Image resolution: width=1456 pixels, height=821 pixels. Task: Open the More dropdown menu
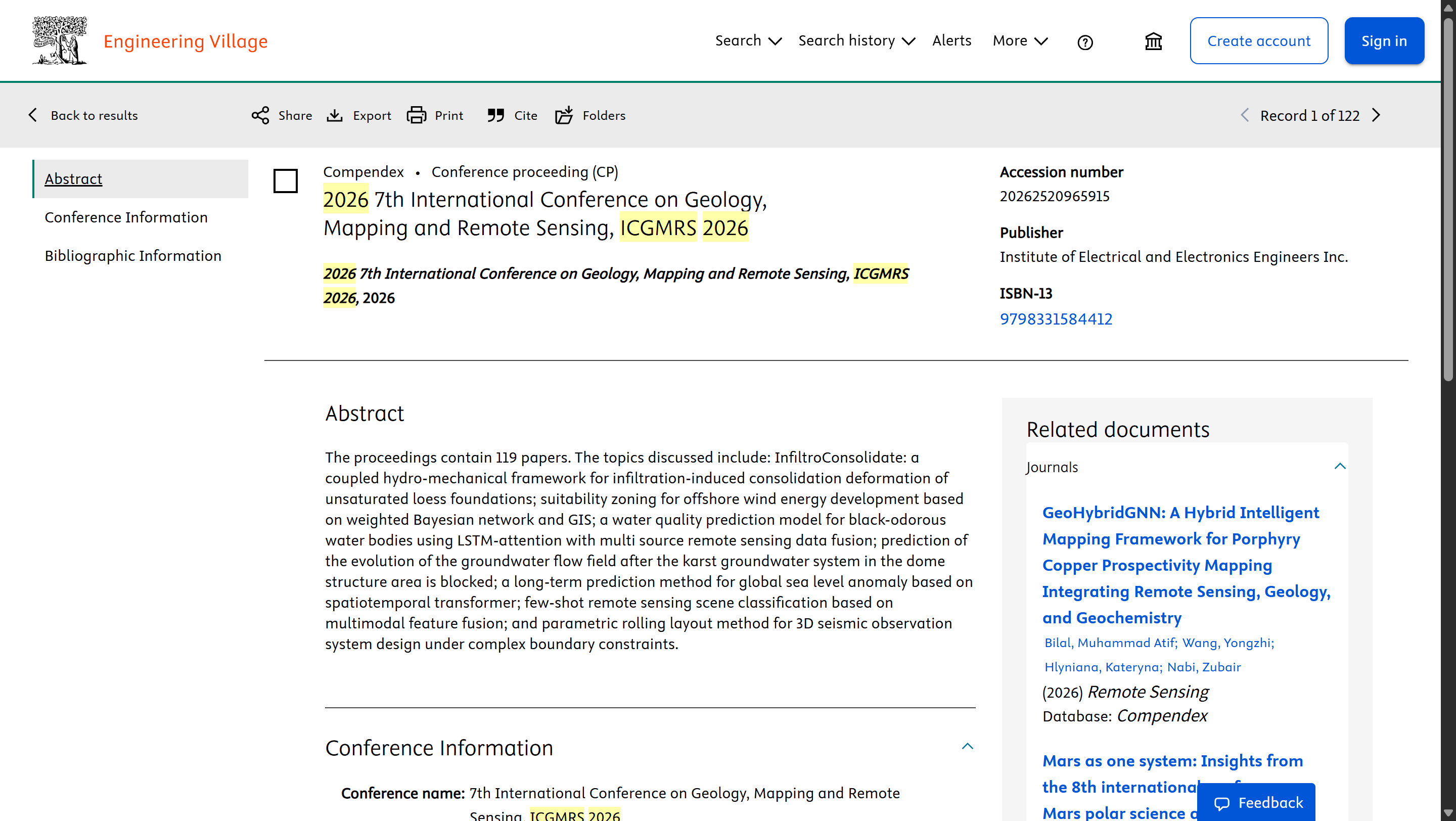click(1020, 40)
